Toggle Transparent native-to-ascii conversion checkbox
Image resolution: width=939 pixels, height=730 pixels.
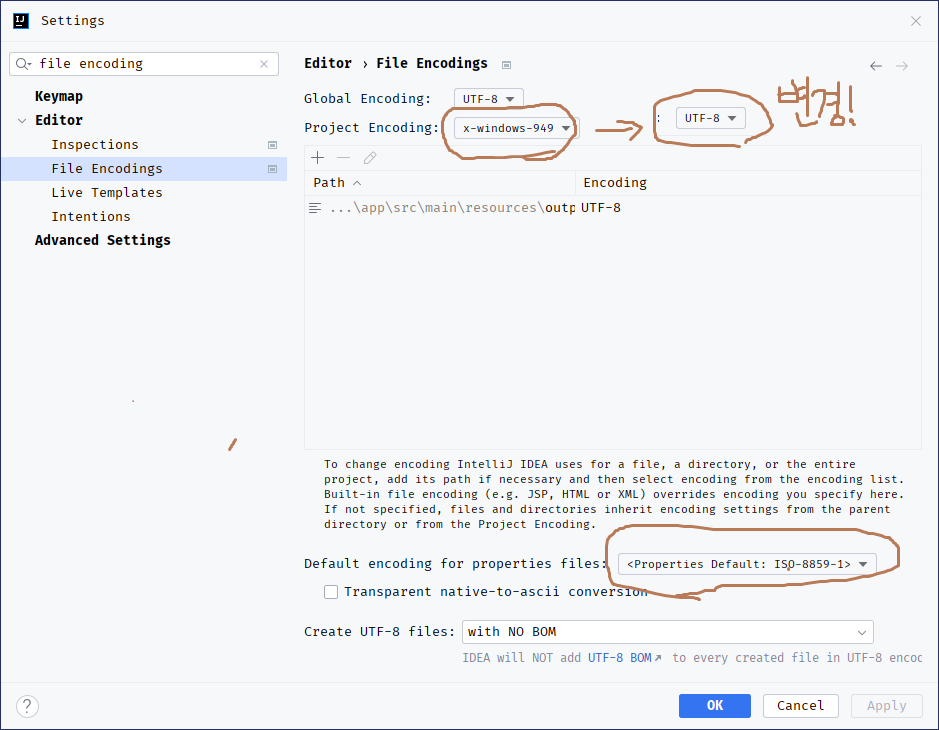[x=331, y=592]
